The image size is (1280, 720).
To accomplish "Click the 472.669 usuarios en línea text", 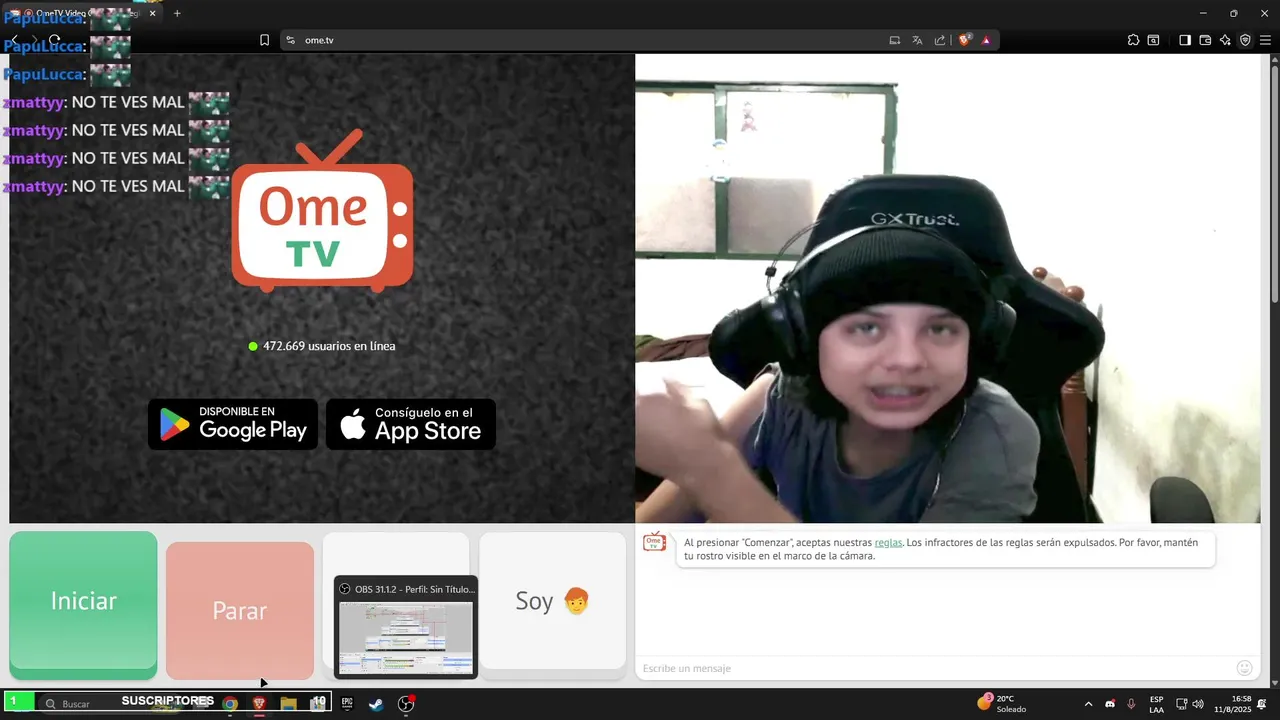I will [x=329, y=346].
